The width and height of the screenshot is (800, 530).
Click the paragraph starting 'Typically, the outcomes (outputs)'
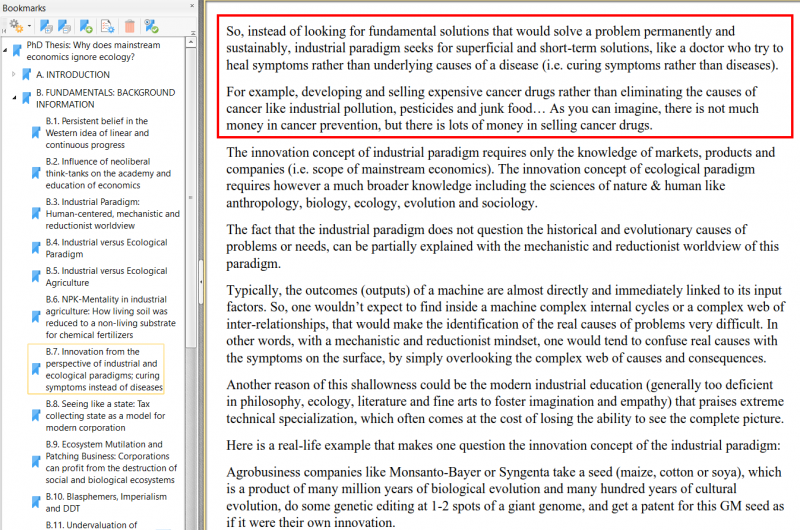click(506, 324)
